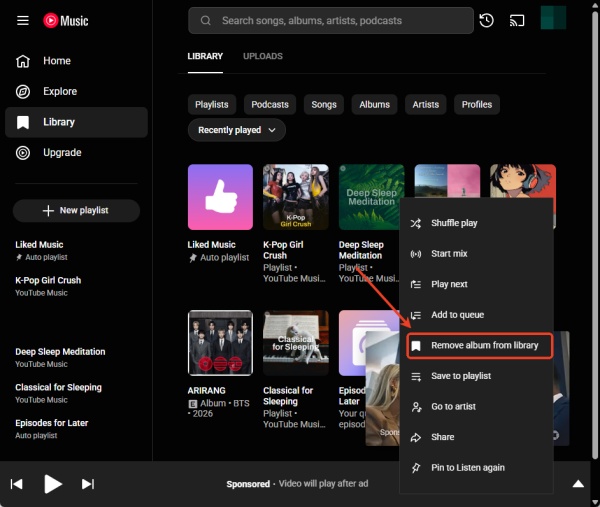Switch to the UPLOADS tab
The height and width of the screenshot is (507, 600).
click(x=263, y=56)
